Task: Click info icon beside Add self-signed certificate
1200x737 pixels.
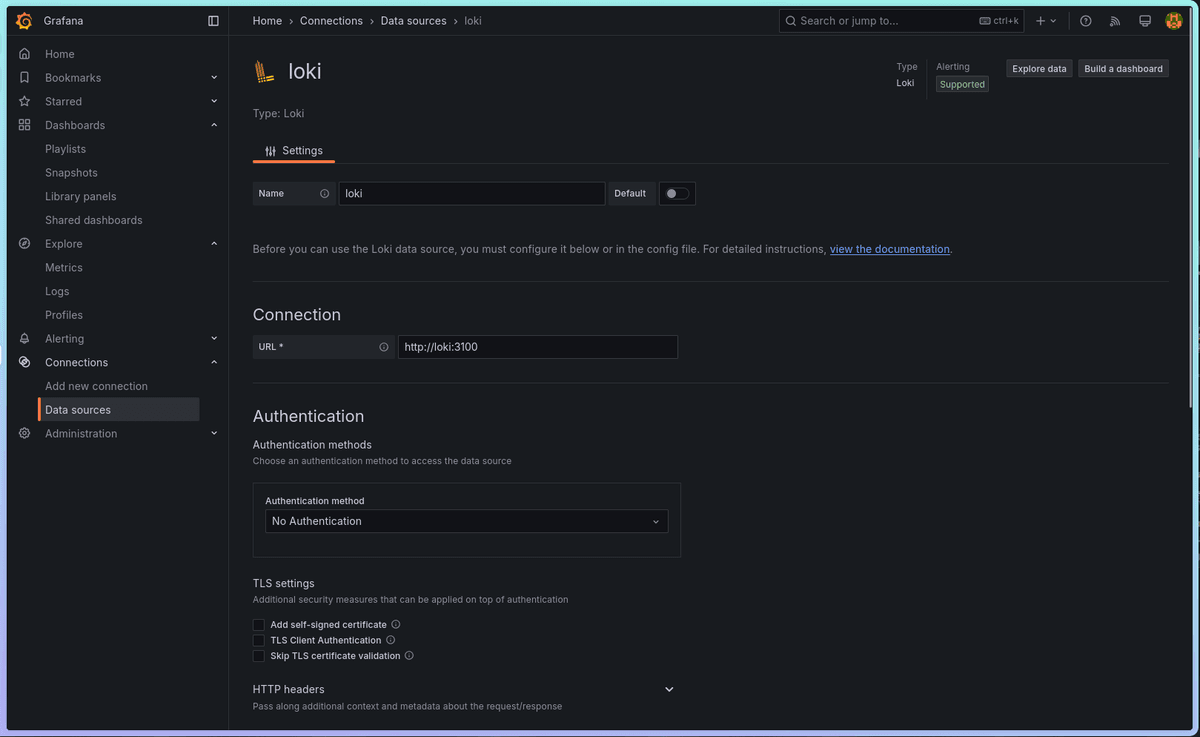Action: [x=396, y=624]
